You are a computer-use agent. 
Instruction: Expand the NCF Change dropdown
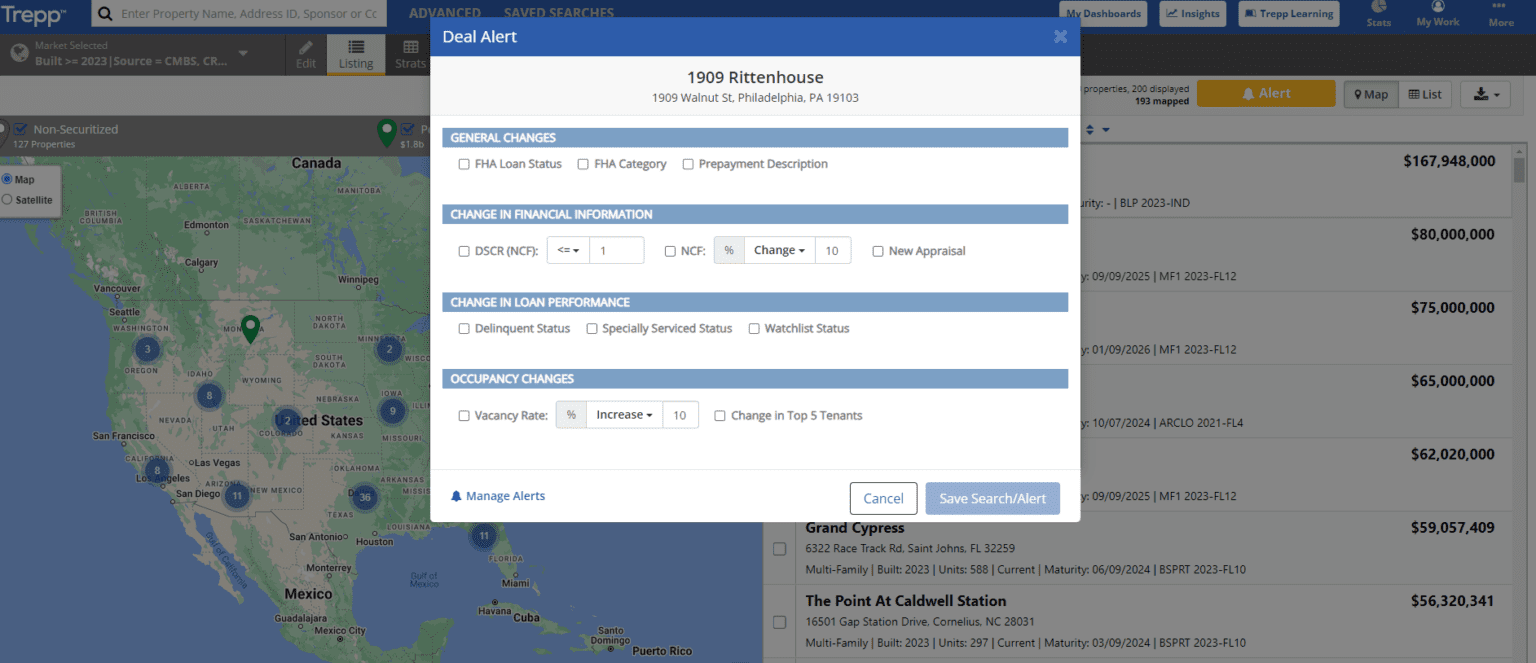coord(779,251)
